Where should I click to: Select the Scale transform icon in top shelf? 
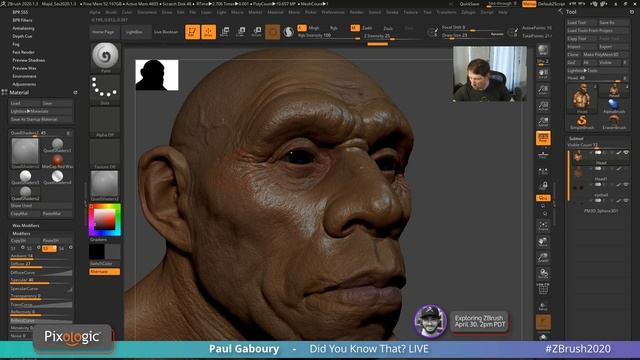240,32
